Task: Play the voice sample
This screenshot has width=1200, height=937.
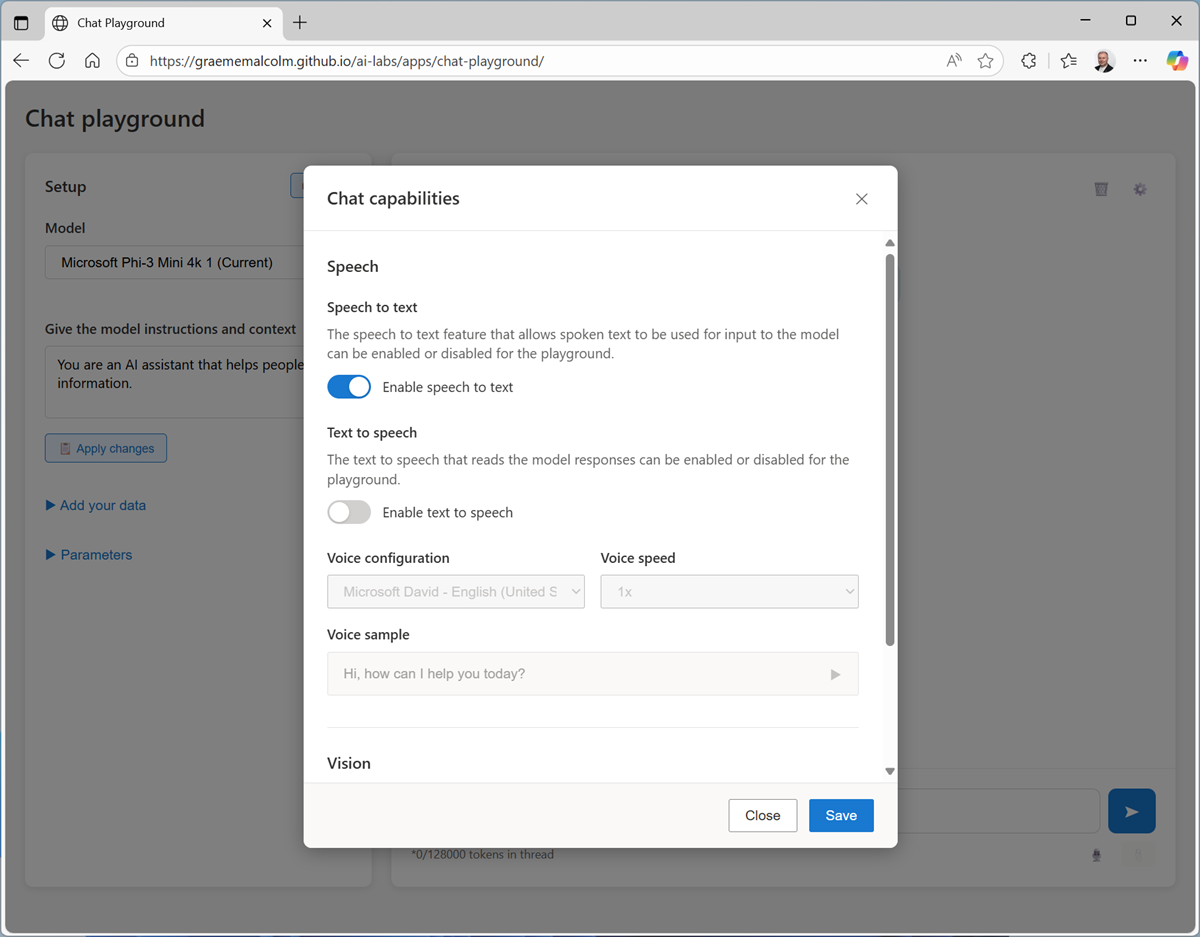Action: (x=835, y=674)
